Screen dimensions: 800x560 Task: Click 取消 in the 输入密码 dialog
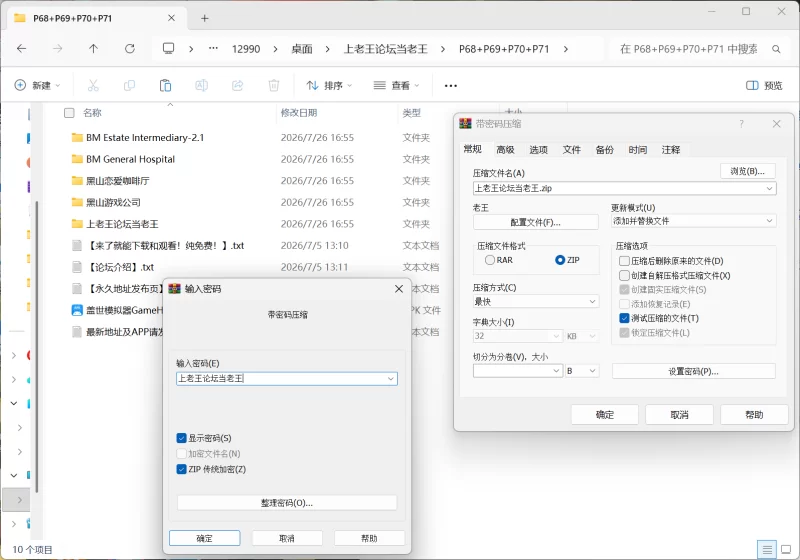tap(287, 538)
